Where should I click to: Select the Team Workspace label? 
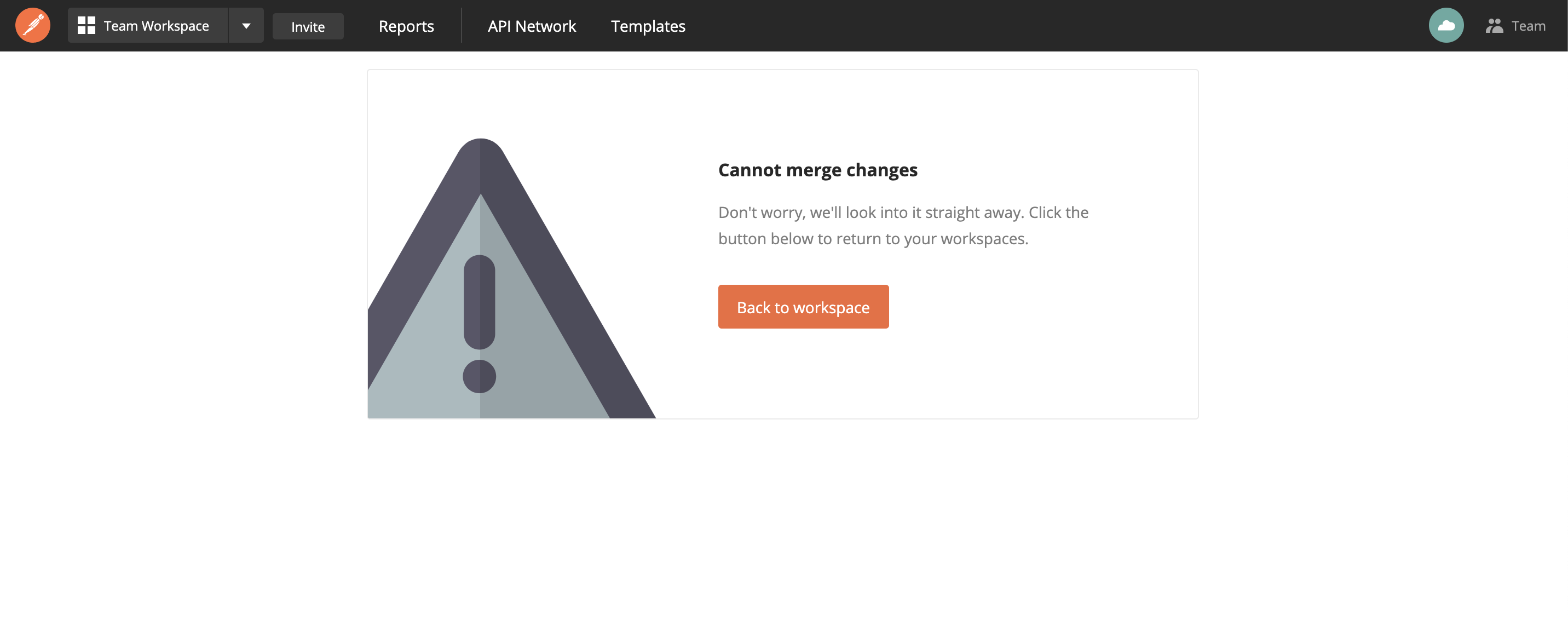(x=156, y=25)
